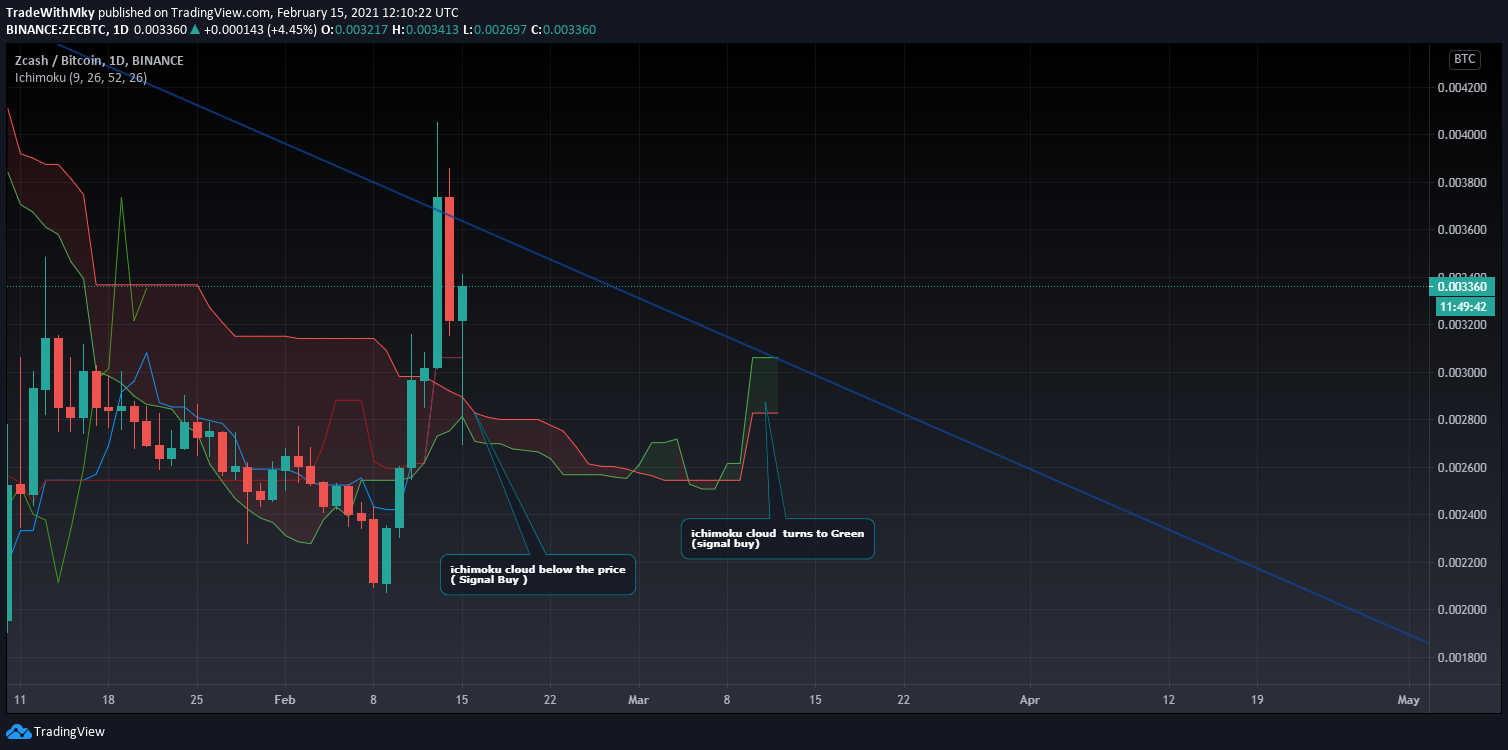Click the C:0.003360 close value
Viewport: 1508px width, 750px height.
pyautogui.click(x=563, y=29)
